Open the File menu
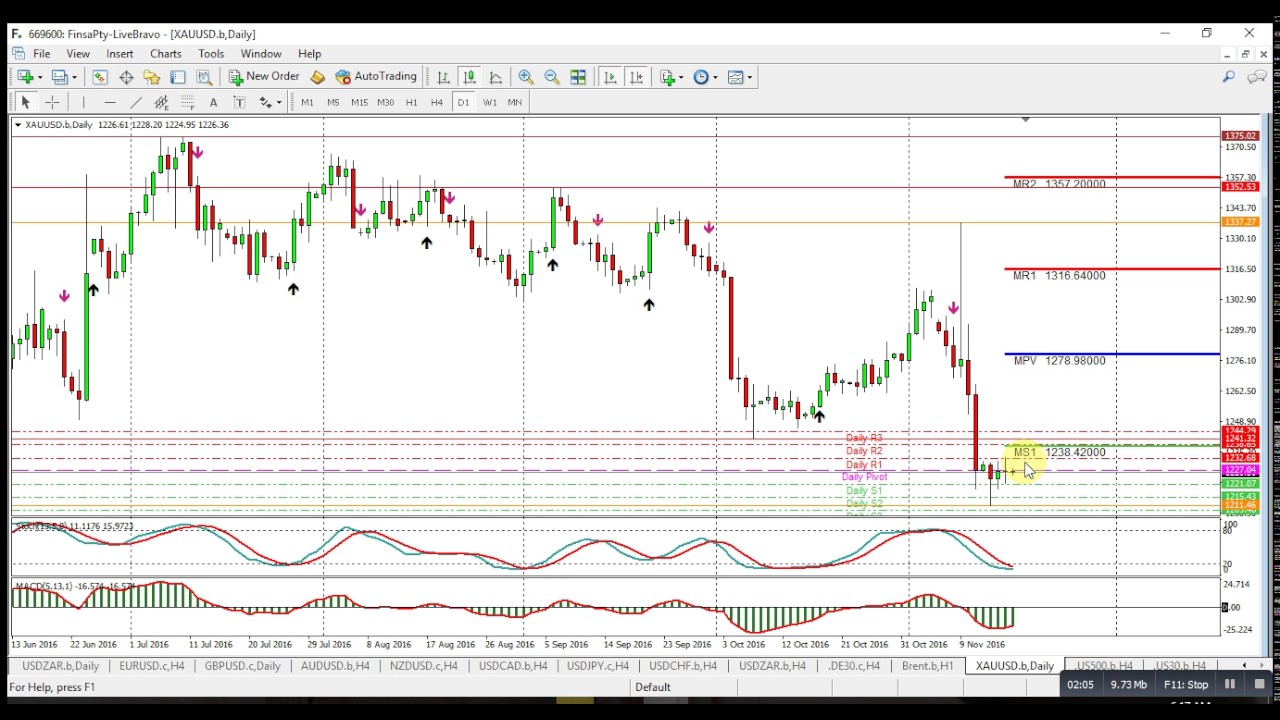 point(42,54)
